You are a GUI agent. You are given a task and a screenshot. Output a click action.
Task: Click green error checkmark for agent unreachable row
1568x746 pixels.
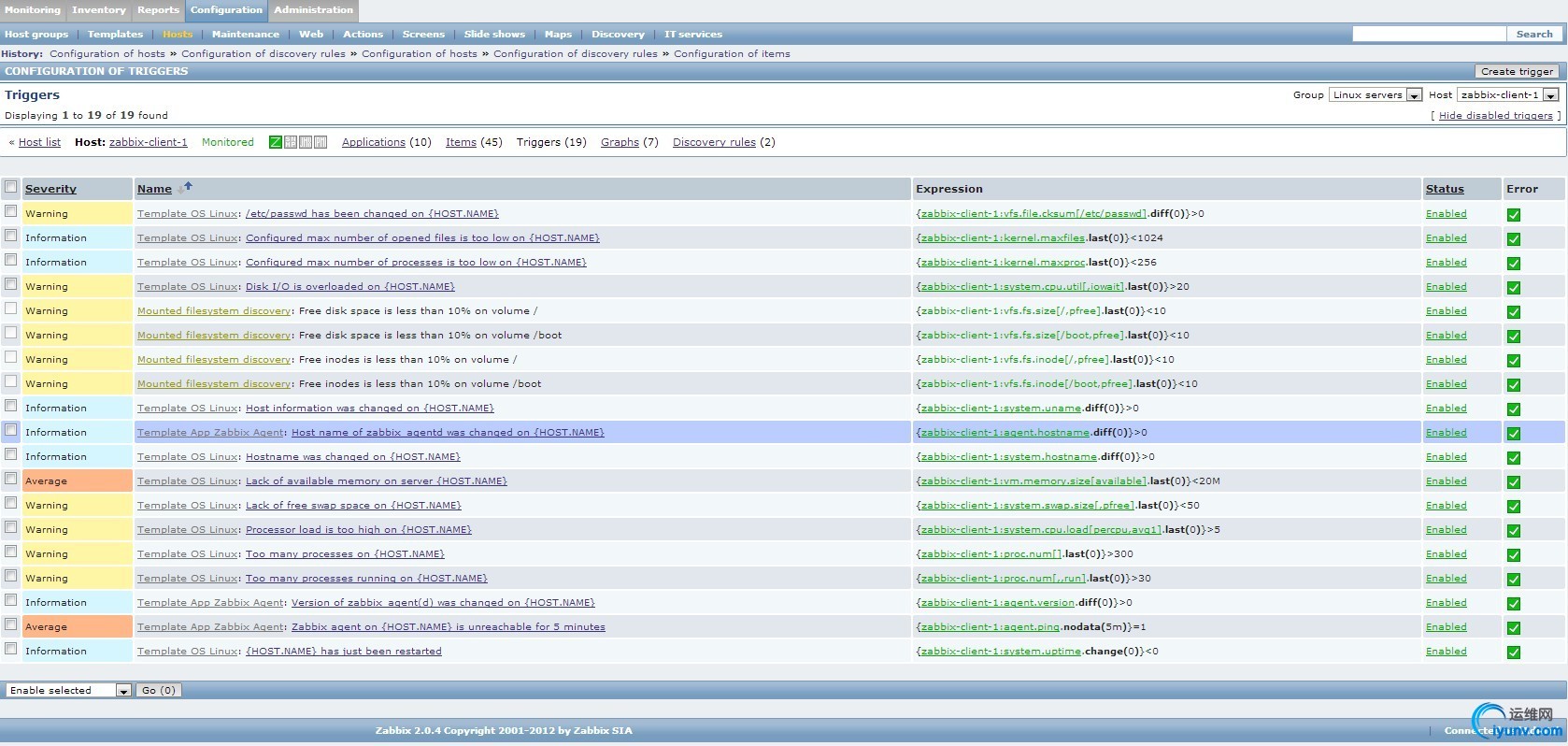(x=1513, y=628)
